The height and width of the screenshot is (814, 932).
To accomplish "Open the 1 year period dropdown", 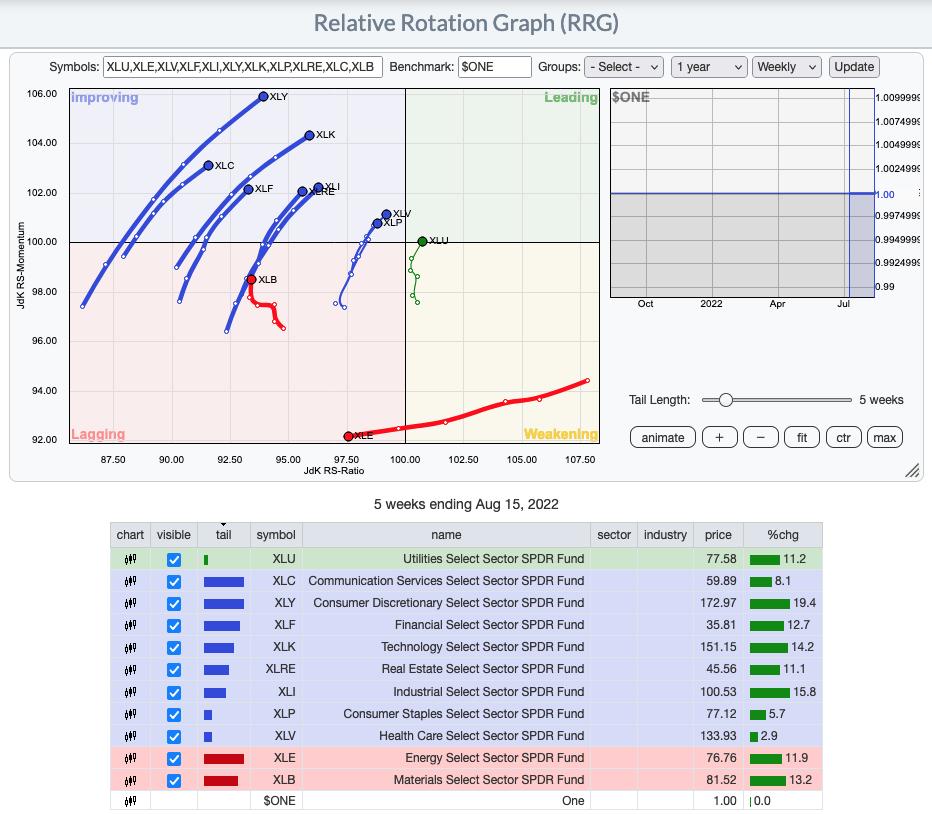I will [709, 67].
